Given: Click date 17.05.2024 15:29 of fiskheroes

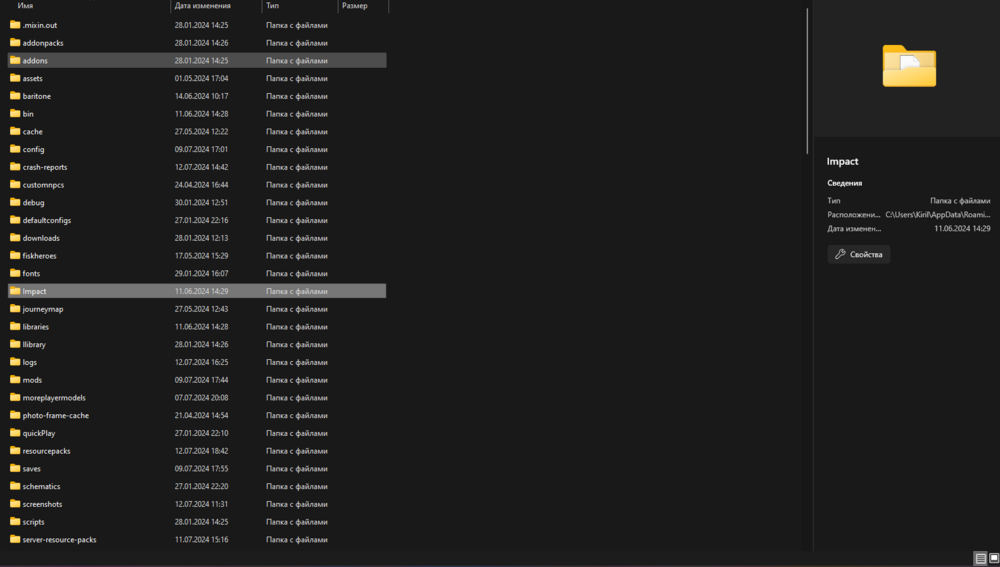Looking at the screenshot, I should [202, 255].
